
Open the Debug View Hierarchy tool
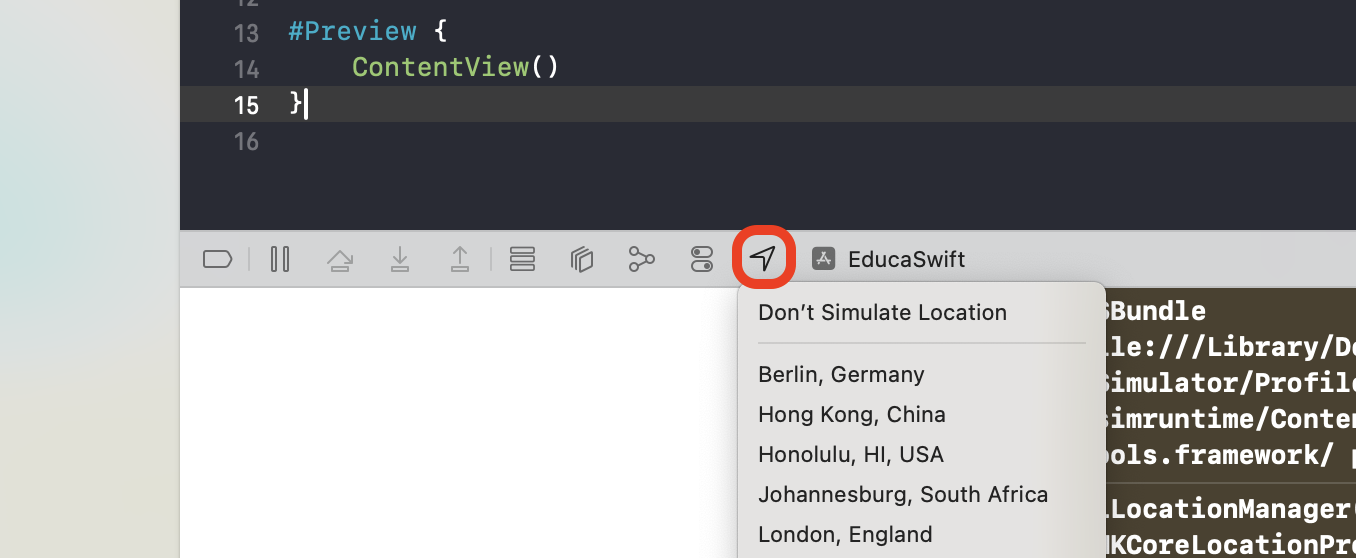[x=582, y=260]
